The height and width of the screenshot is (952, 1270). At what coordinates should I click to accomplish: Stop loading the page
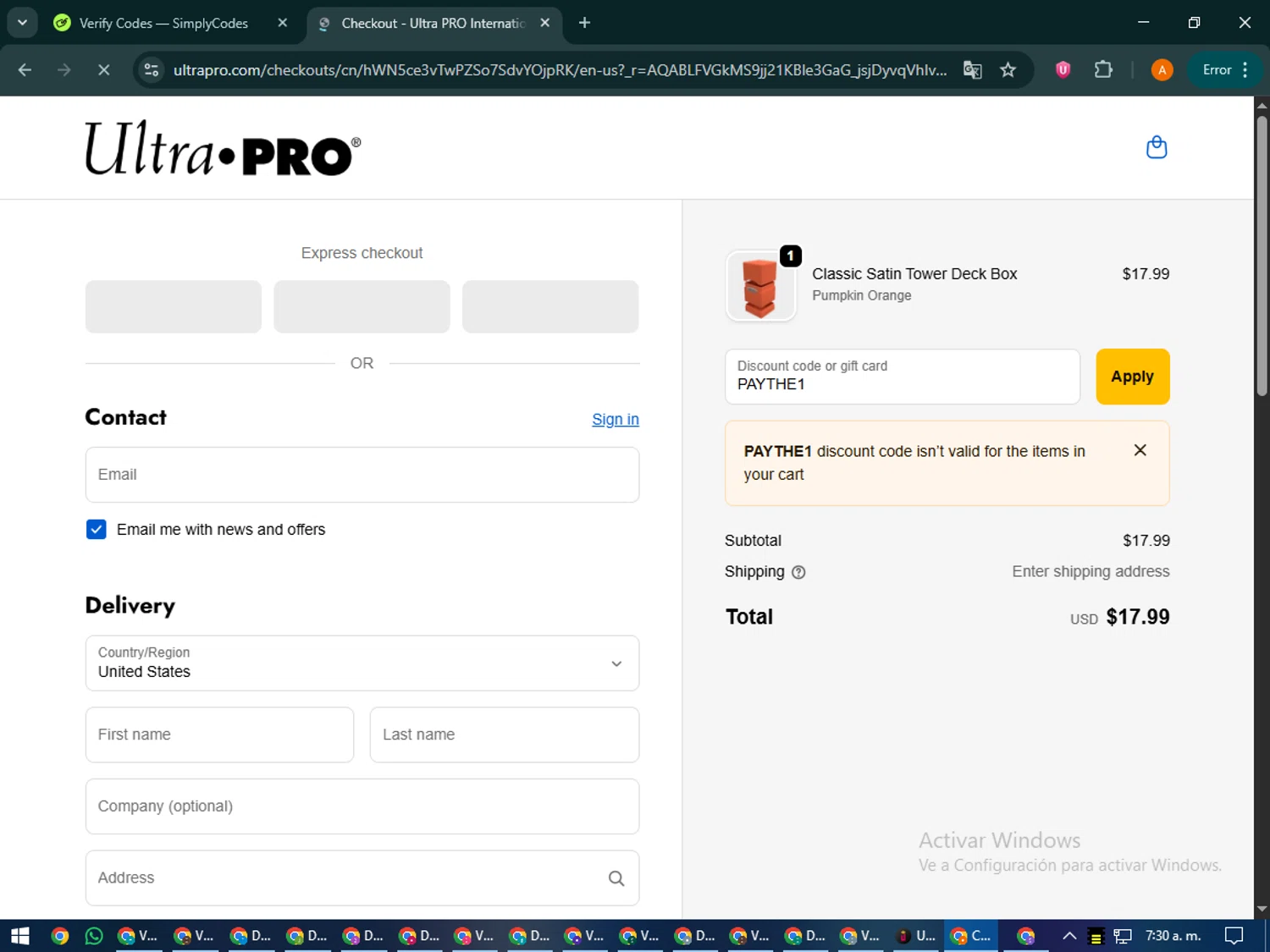(x=103, y=70)
